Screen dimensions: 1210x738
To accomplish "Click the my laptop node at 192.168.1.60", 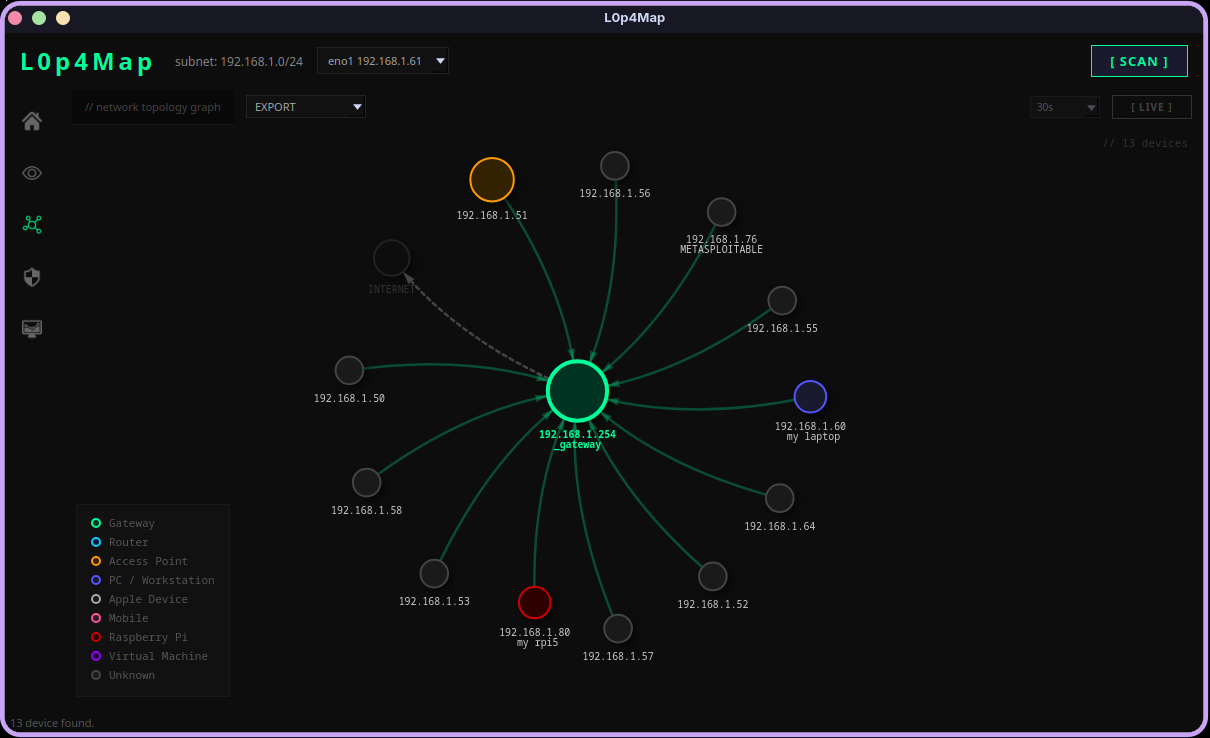I will coord(810,396).
